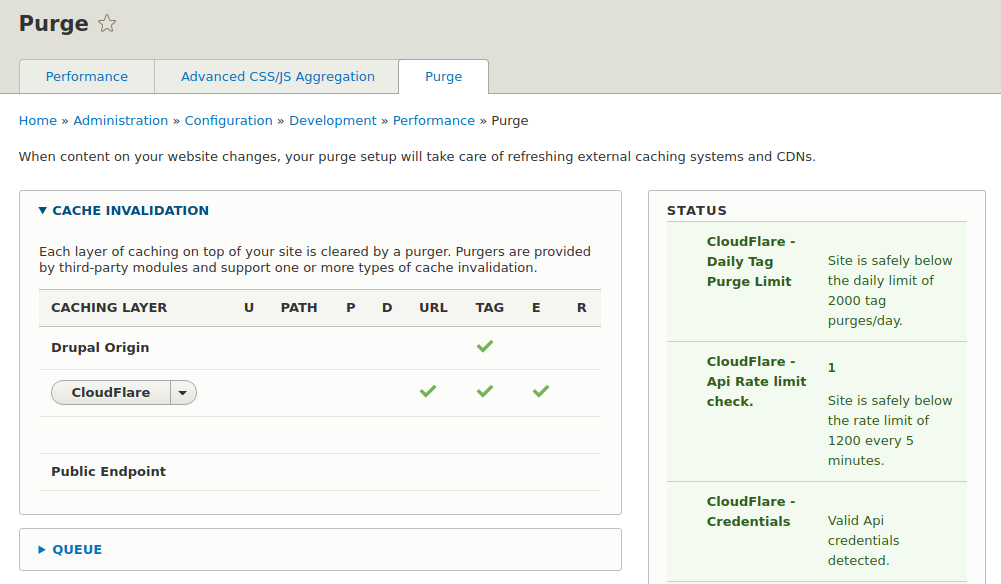This screenshot has height=584, width=1001.
Task: Go to Configuration from the breadcrumb
Action: click(x=228, y=120)
